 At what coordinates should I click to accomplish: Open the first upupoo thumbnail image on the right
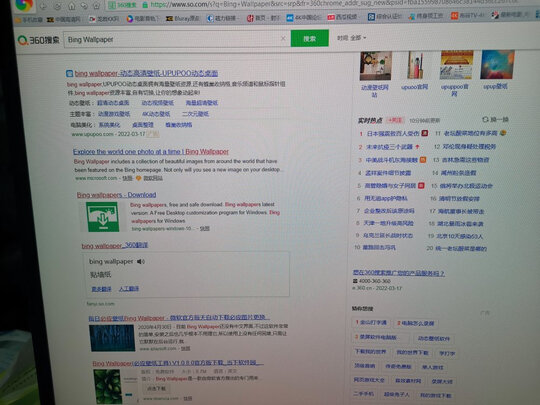point(376,65)
